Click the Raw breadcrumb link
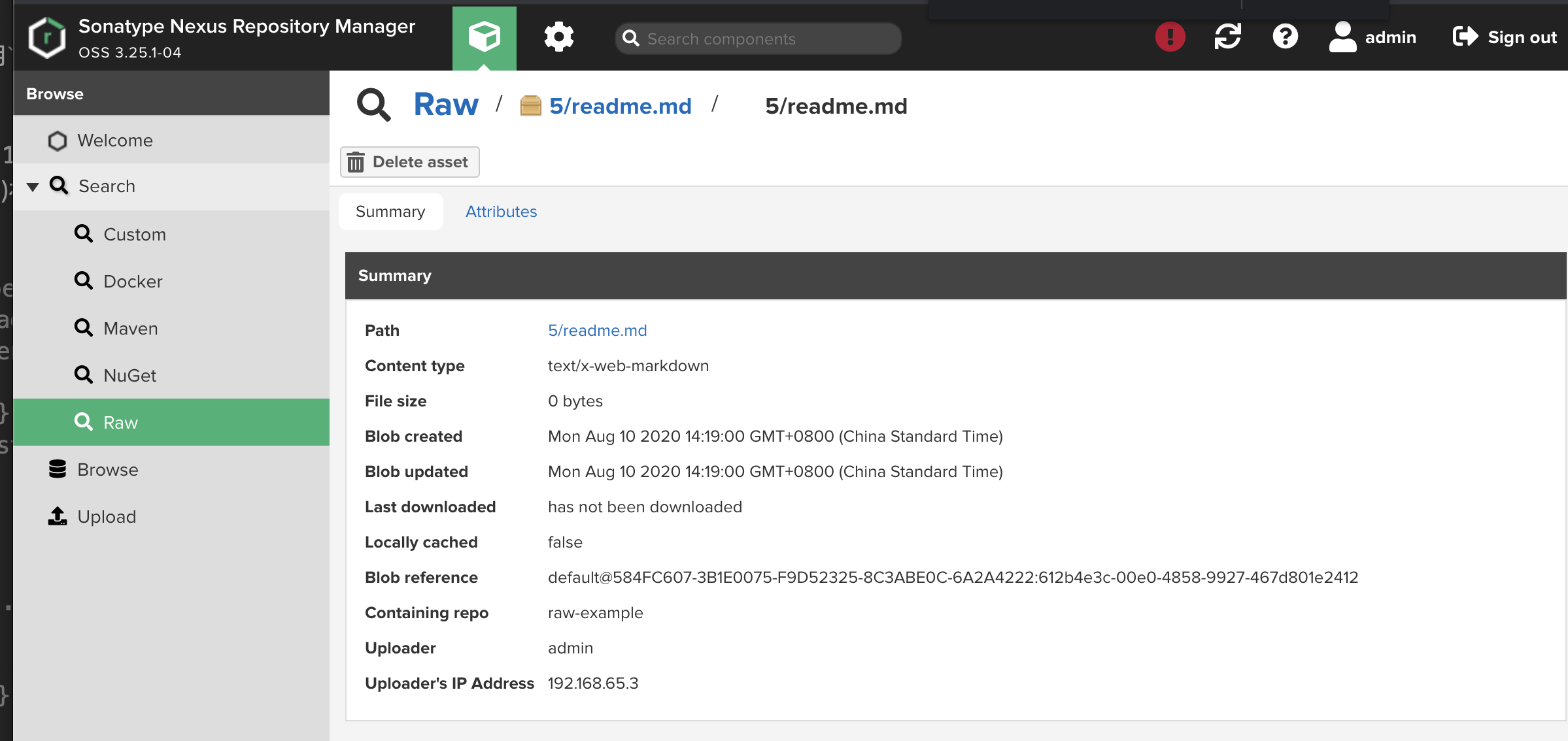Screen dimensions: 1568x741 coord(446,105)
